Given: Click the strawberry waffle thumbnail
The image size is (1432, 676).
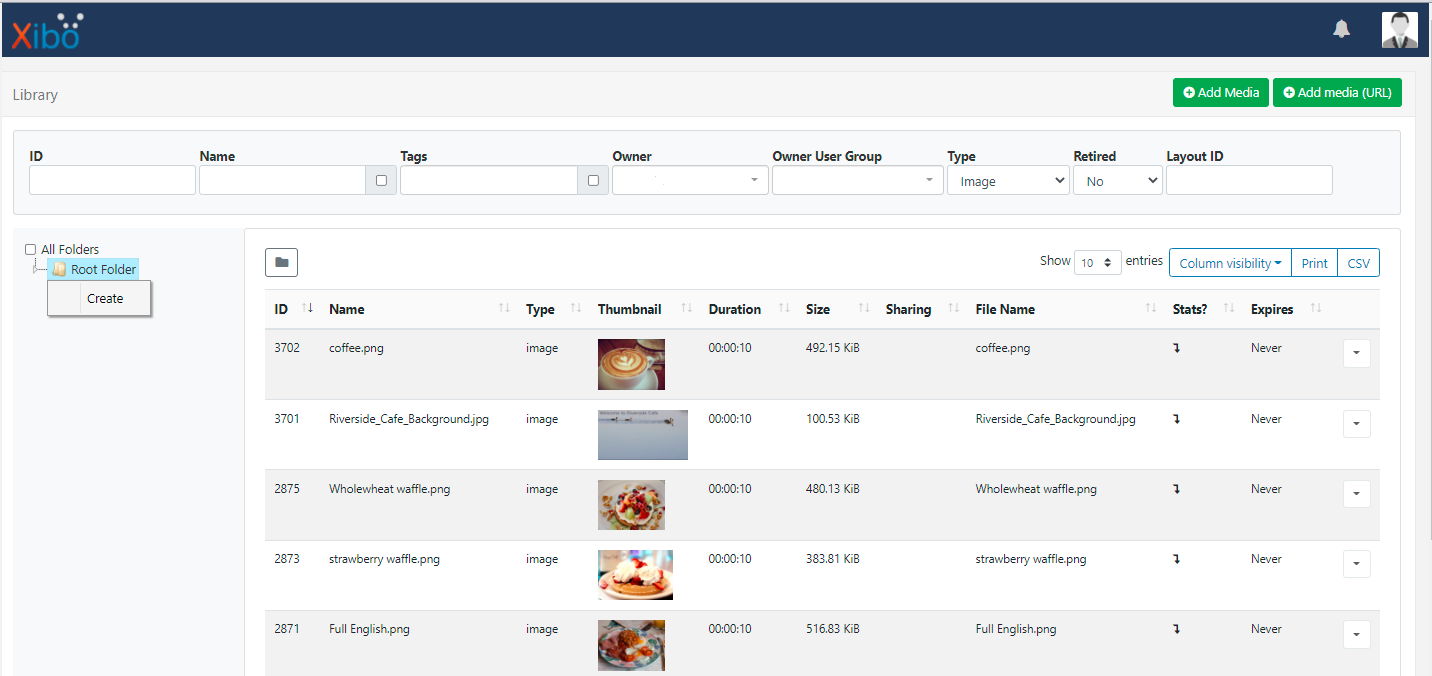Looking at the screenshot, I should coord(635,575).
